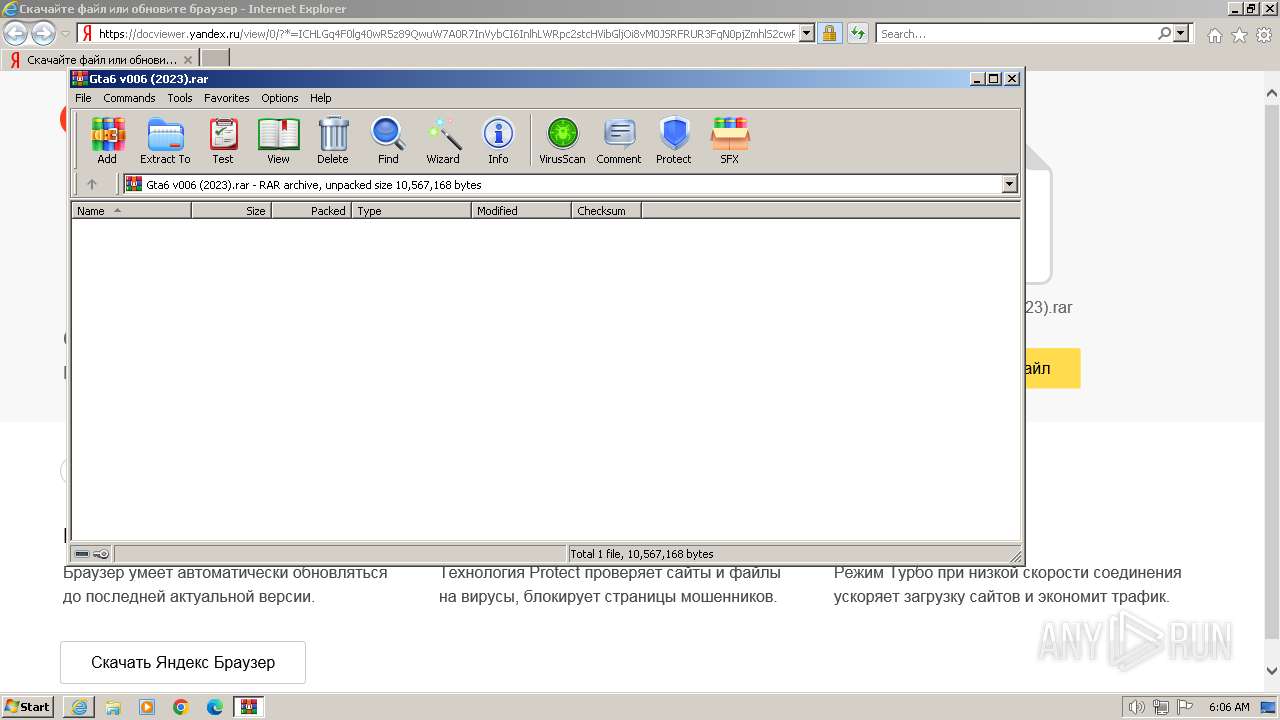Expand the search provider dropdown
The image size is (1280, 720).
pyautogui.click(x=1181, y=33)
